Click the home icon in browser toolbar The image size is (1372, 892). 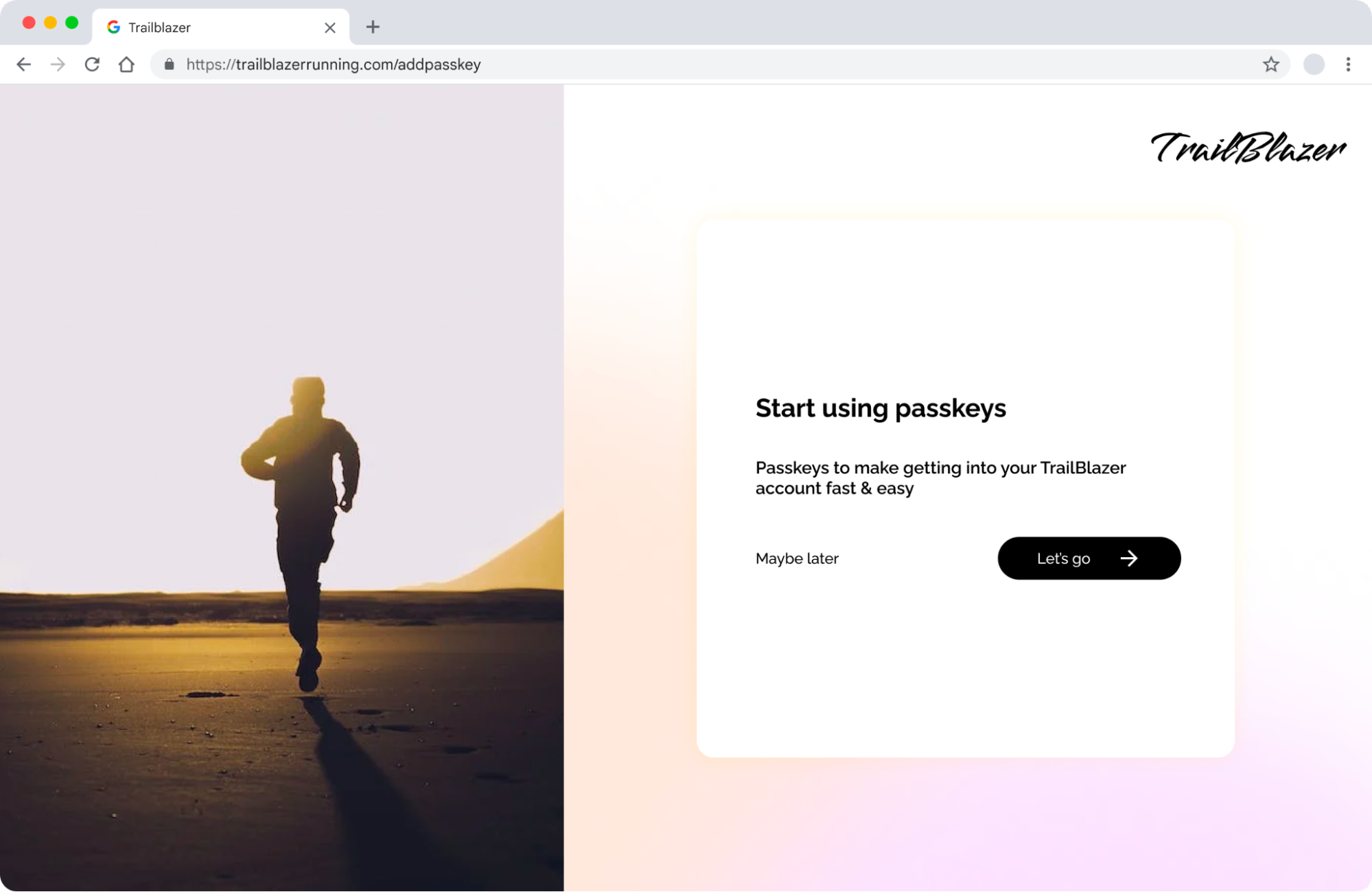coord(126,64)
